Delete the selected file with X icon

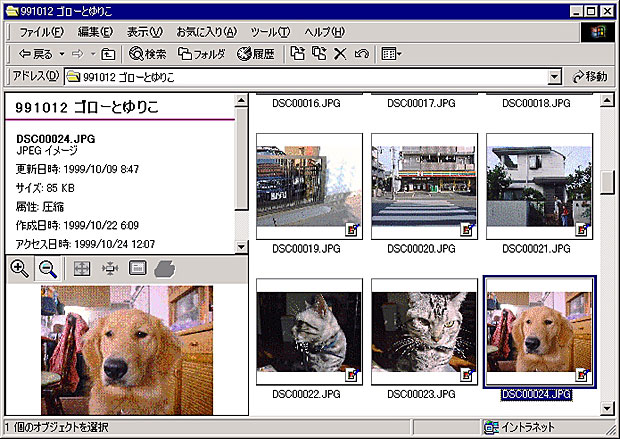pyautogui.click(x=340, y=54)
